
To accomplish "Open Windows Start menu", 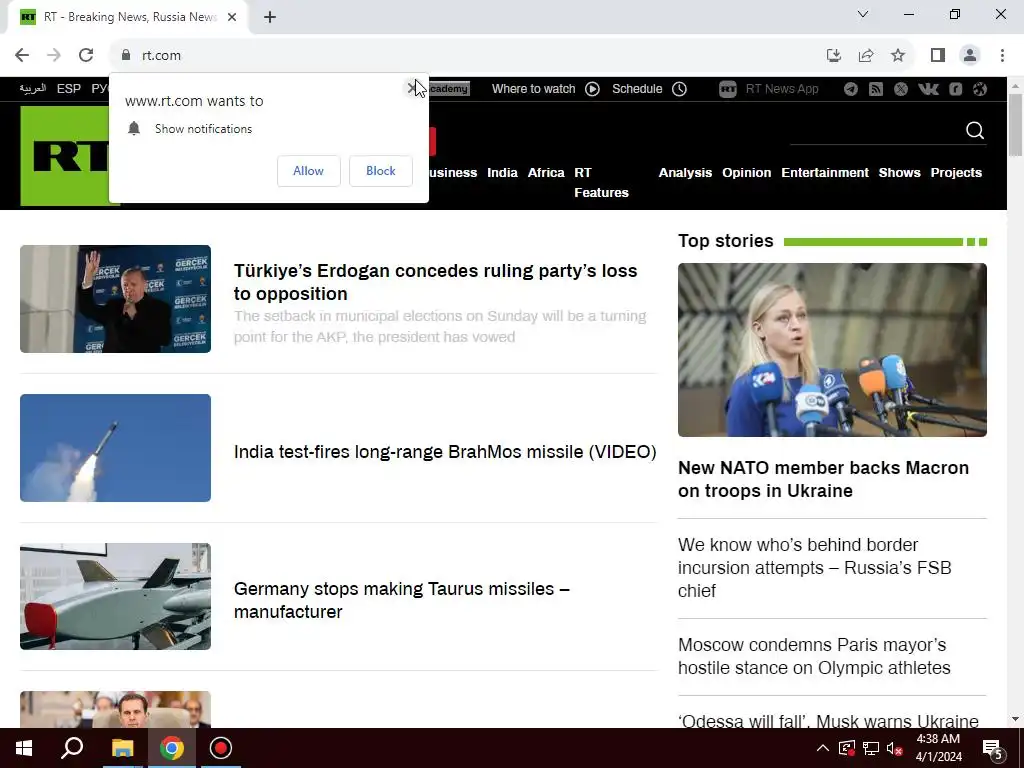I will pos(24,748).
